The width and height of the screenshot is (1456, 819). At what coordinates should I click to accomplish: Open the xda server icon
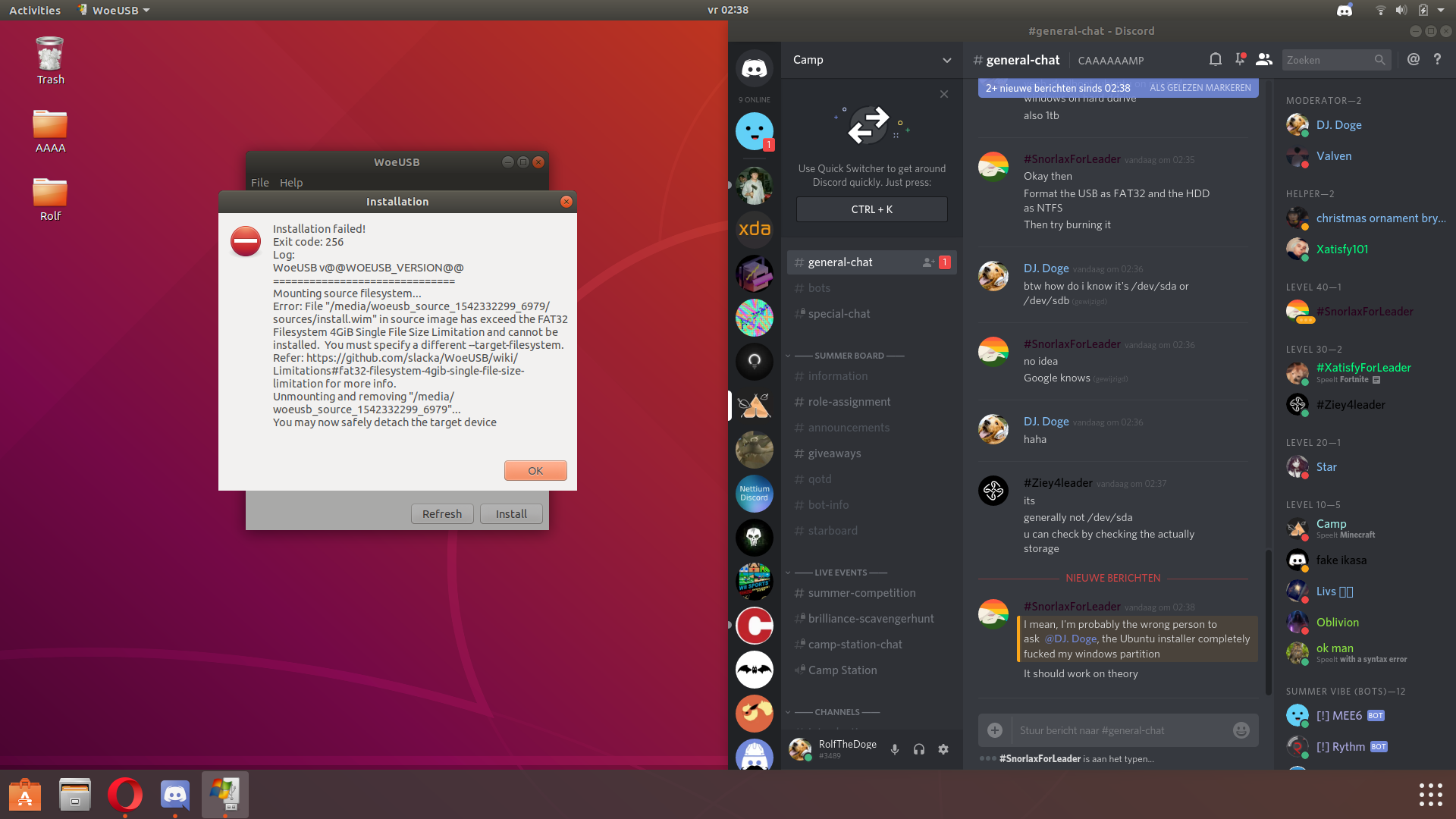pyautogui.click(x=754, y=229)
